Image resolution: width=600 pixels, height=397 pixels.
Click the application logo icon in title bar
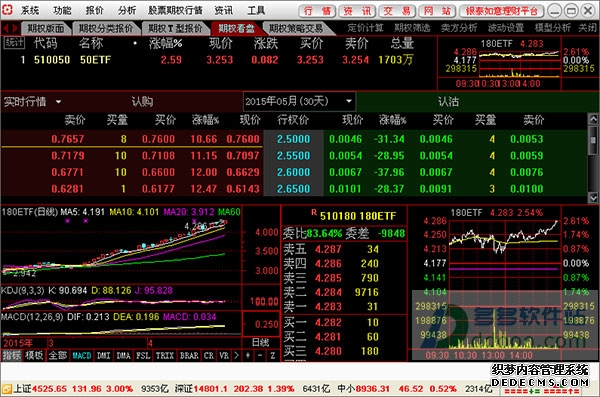(x=7, y=9)
